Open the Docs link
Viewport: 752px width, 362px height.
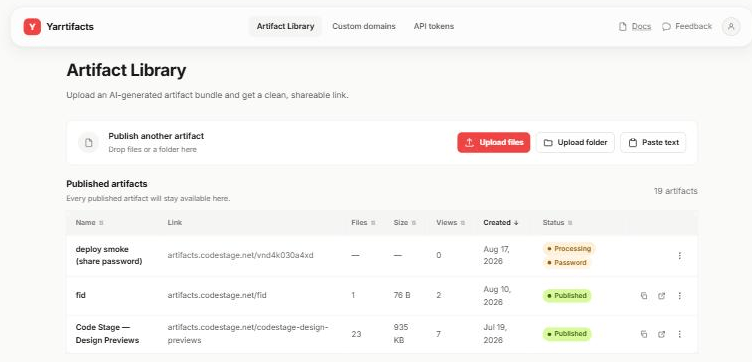(x=635, y=26)
